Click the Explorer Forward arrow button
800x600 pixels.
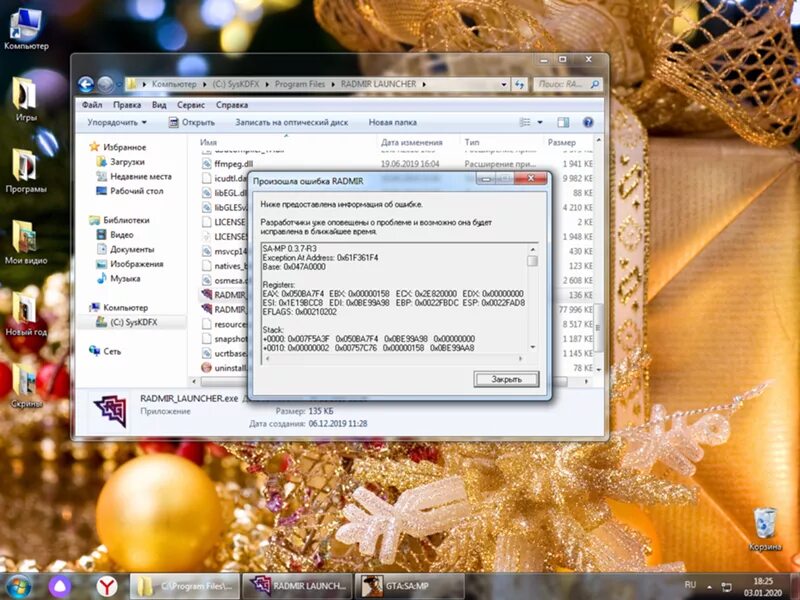pyautogui.click(x=105, y=84)
